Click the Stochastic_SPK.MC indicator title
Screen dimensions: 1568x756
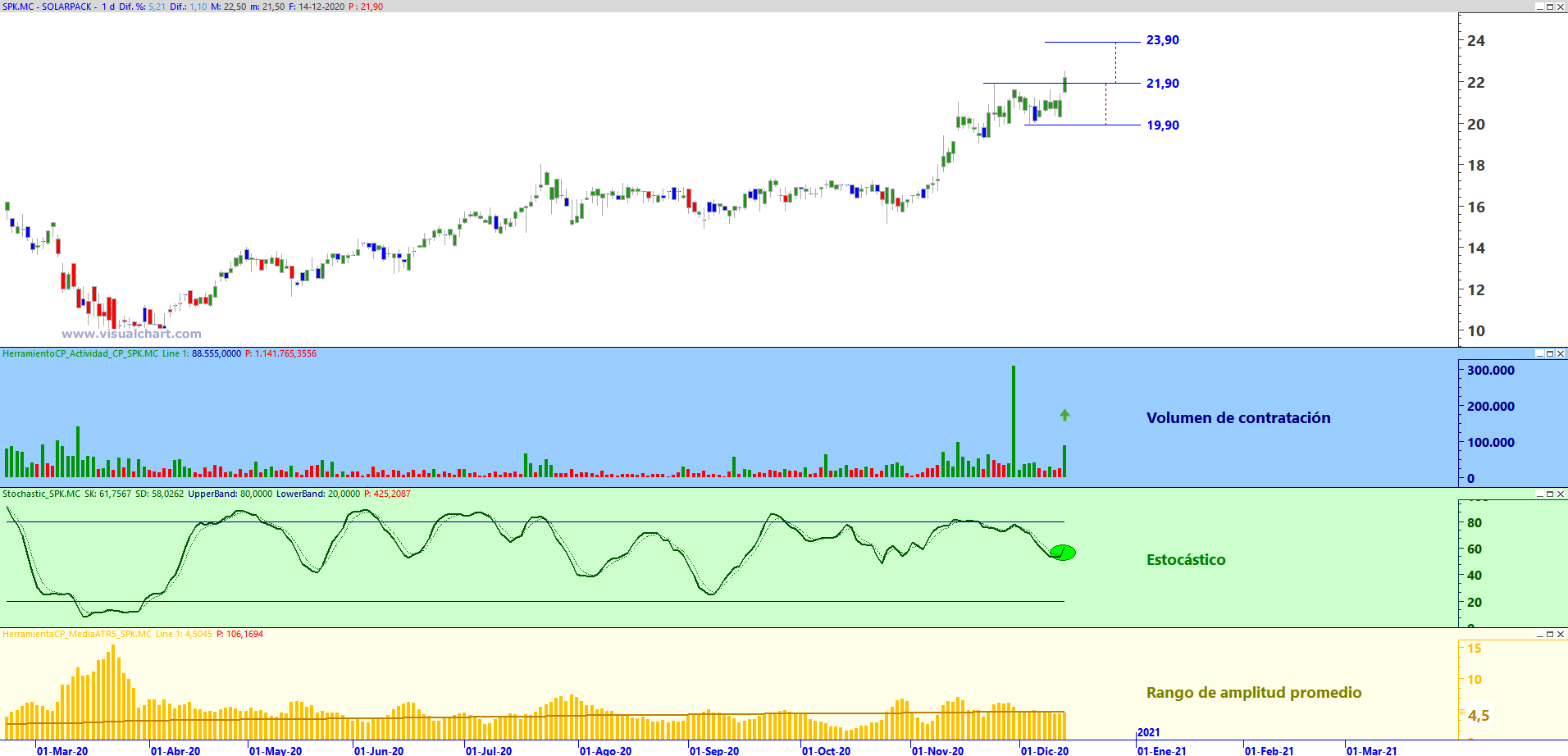pos(42,494)
